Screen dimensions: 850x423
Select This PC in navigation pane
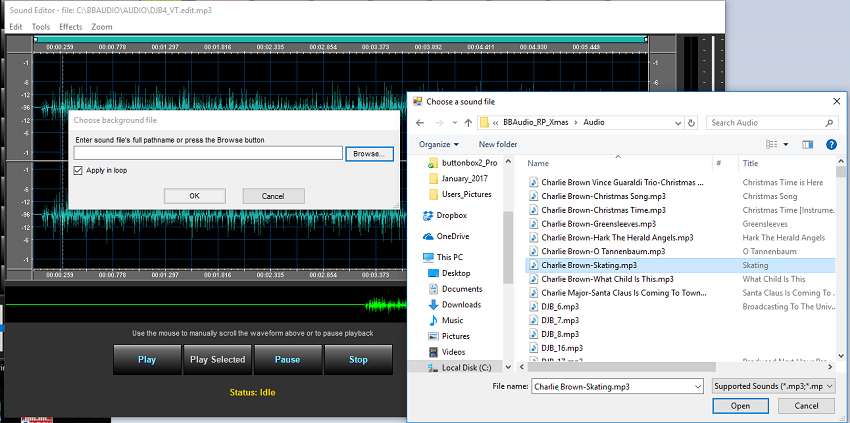(x=443, y=257)
